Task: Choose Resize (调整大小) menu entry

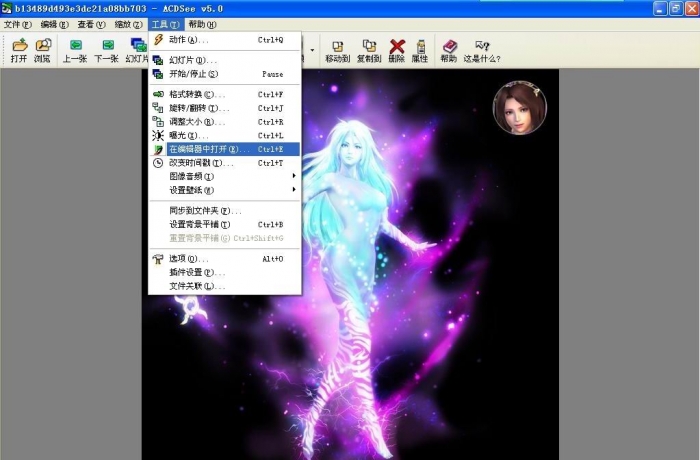Action: (x=225, y=121)
